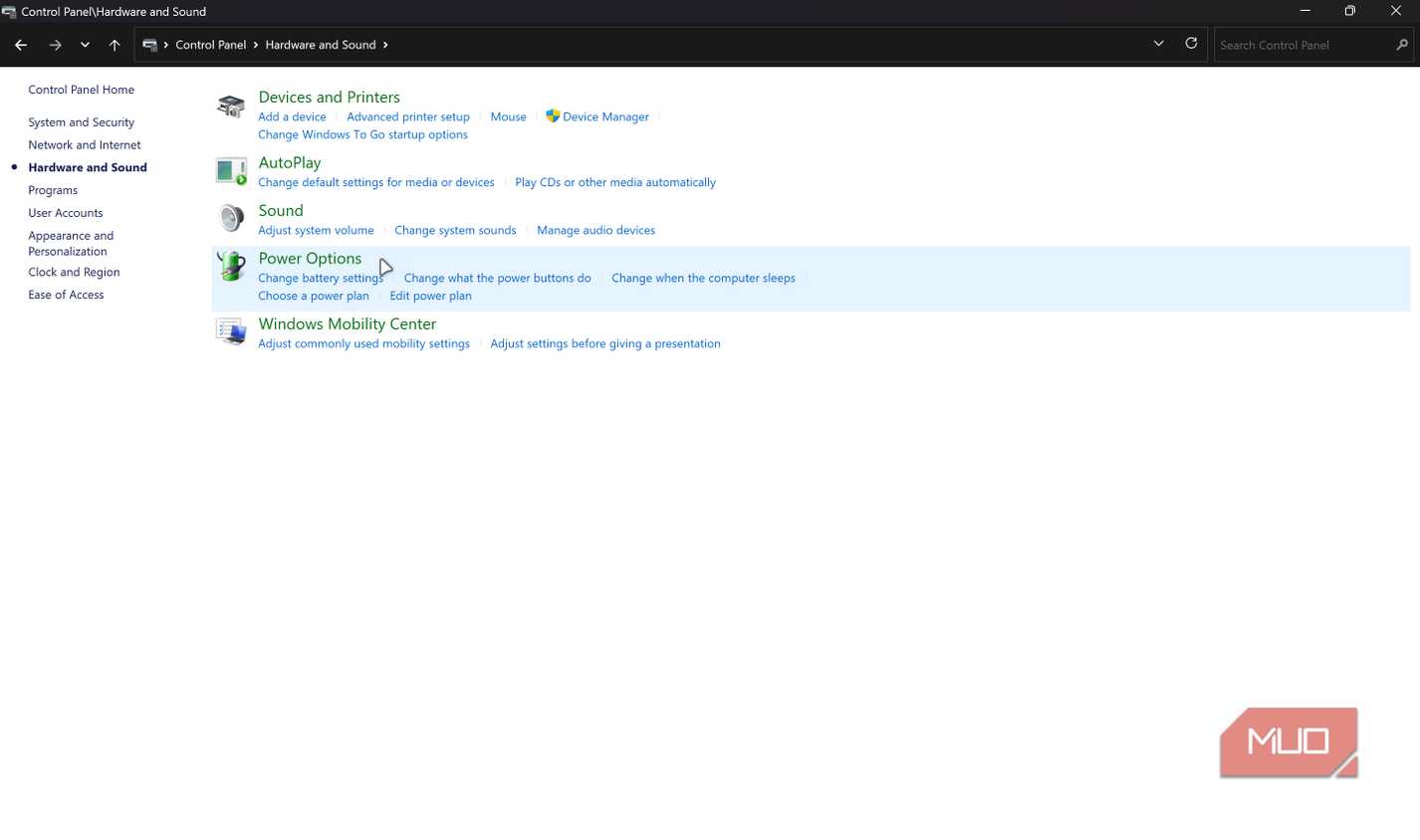Screen dimensions: 1420x840
Task: Click the search magnifier icon
Action: tap(1402, 45)
